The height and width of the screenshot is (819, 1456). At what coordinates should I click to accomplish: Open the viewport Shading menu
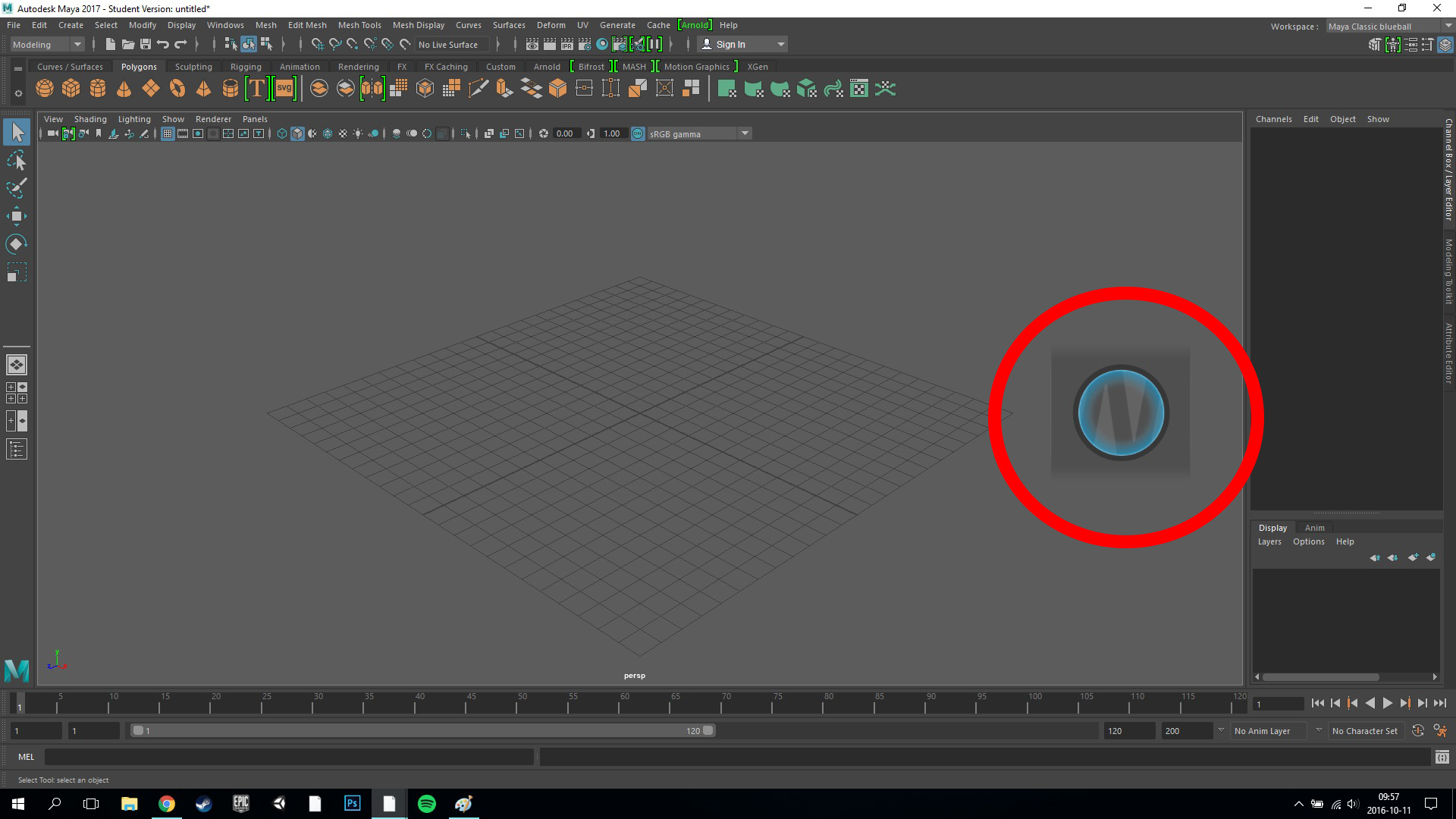point(90,119)
